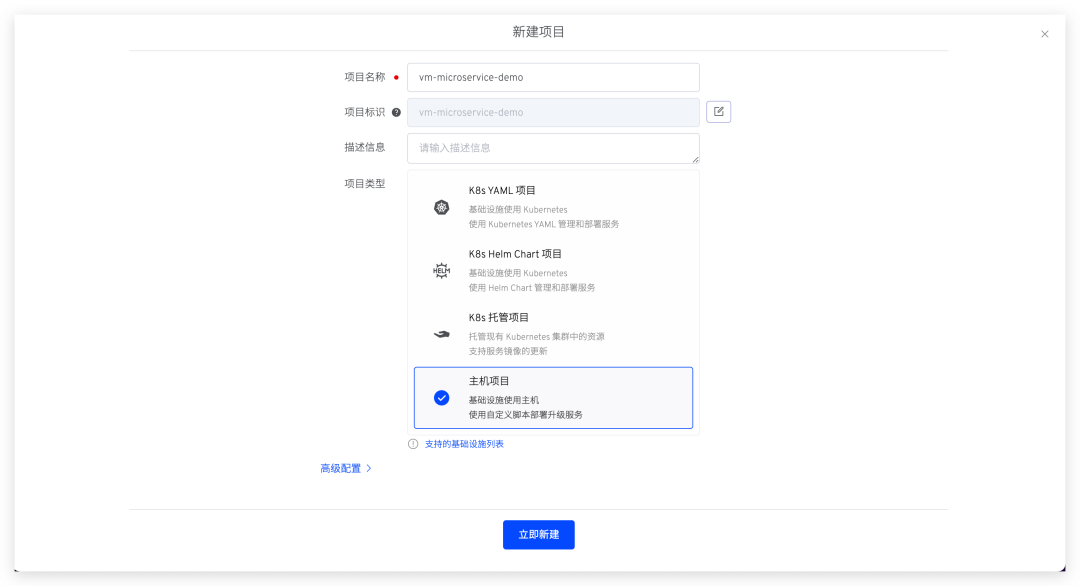Screen dimensions: 1080x586
Task: Pick the K8s 托管项目 type
Action: [x=553, y=334]
